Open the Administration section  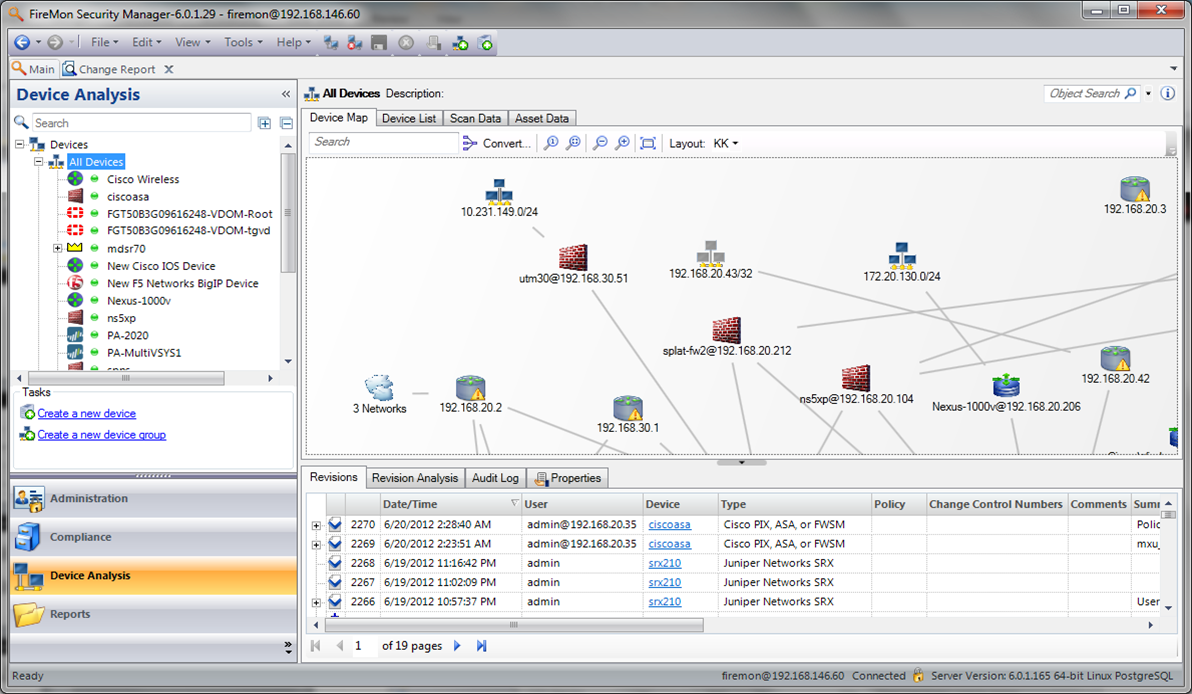(x=154, y=499)
